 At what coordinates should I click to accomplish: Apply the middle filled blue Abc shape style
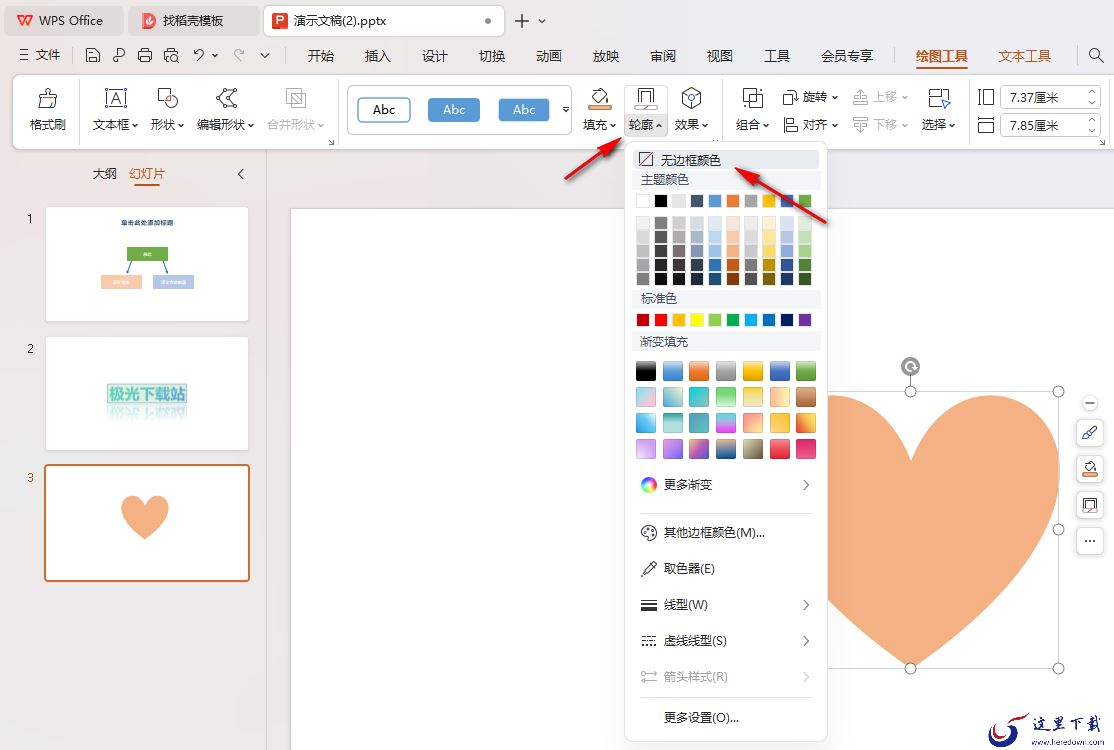453,110
